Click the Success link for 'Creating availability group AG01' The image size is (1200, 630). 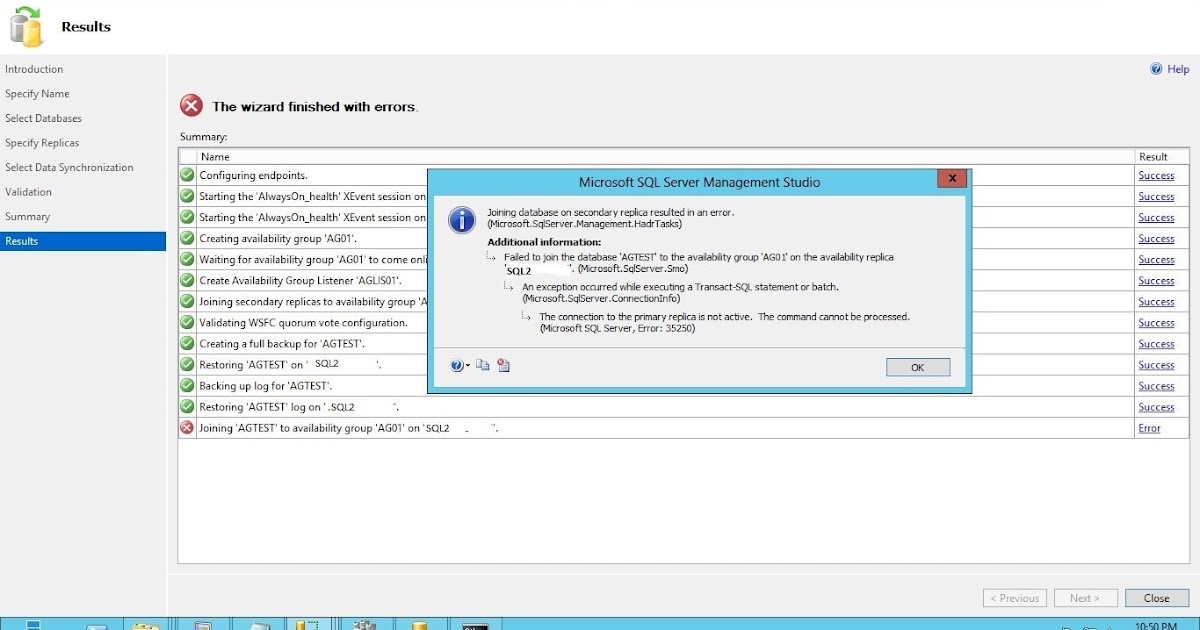1156,238
